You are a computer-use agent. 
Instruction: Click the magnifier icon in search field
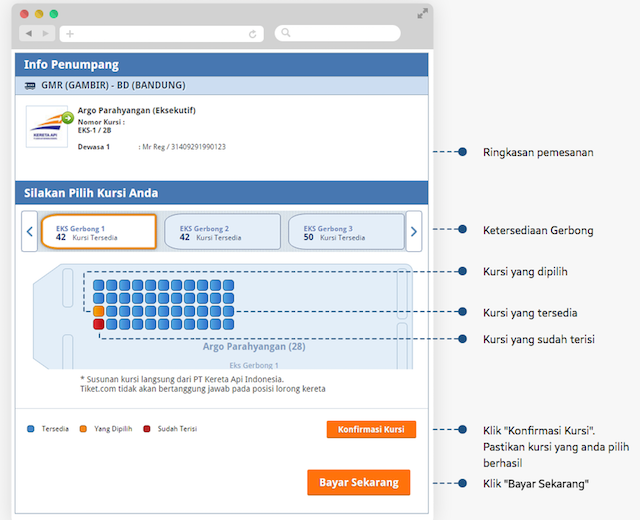pos(286,33)
